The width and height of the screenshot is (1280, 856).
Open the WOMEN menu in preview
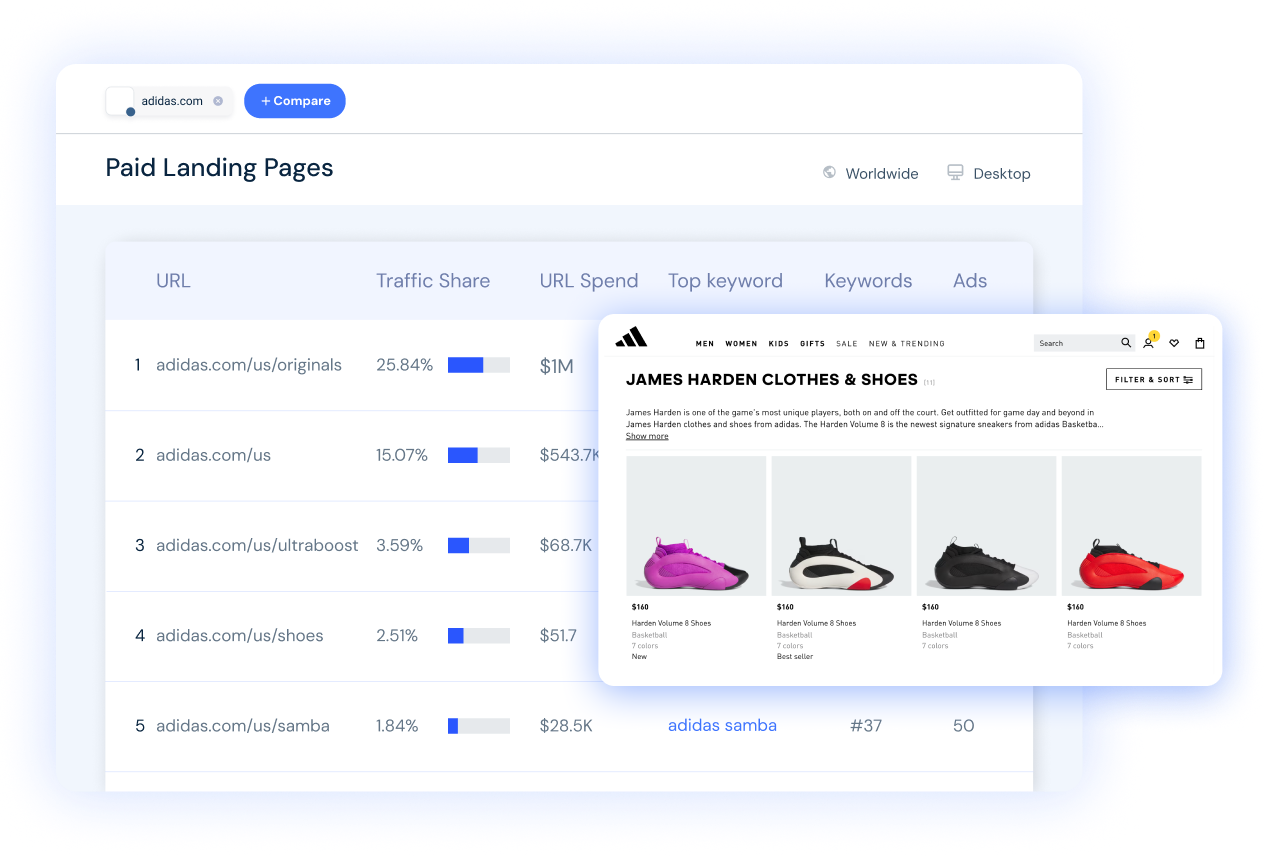[741, 343]
